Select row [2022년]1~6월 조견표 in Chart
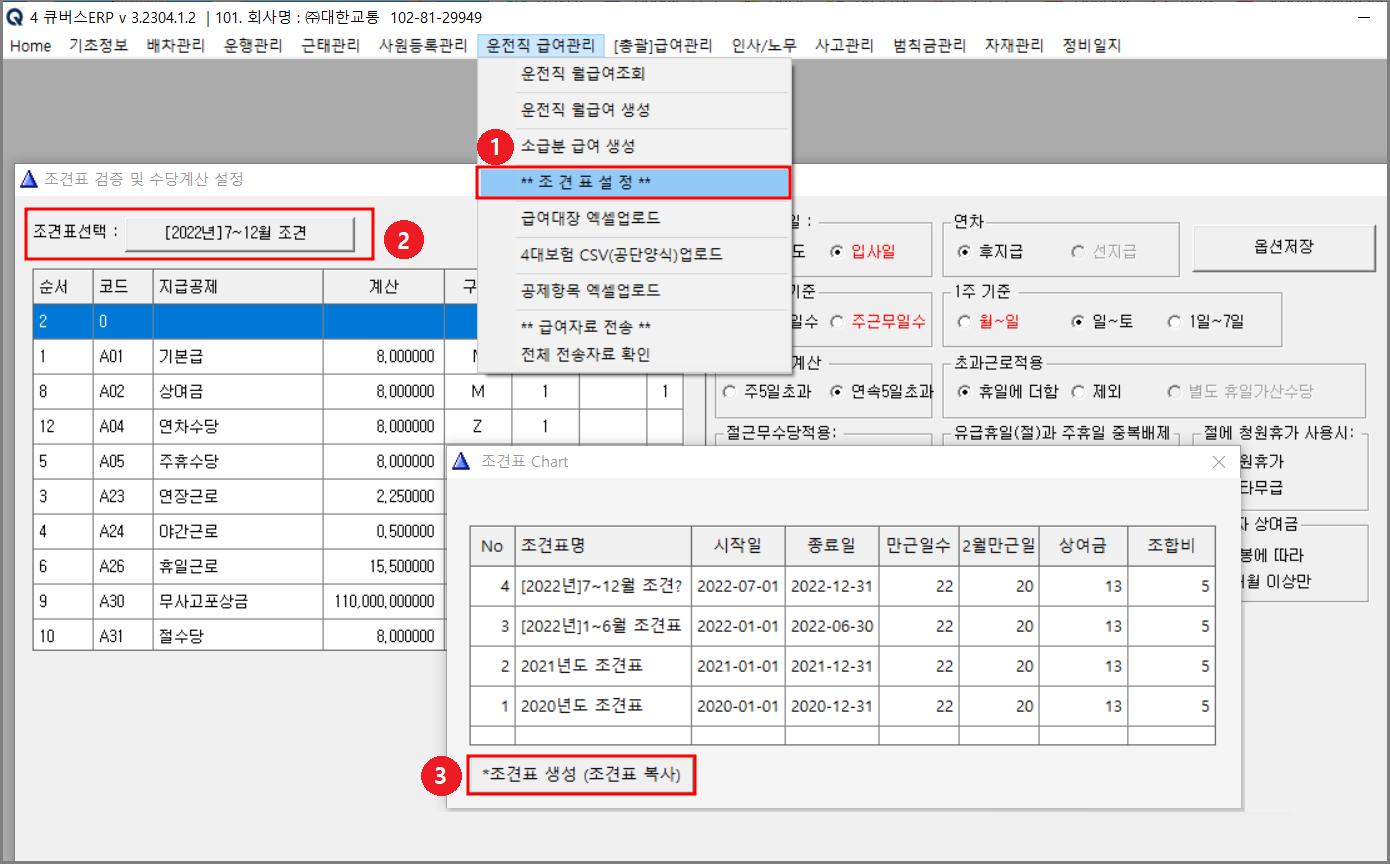The height and width of the screenshot is (864, 1390). click(843, 626)
